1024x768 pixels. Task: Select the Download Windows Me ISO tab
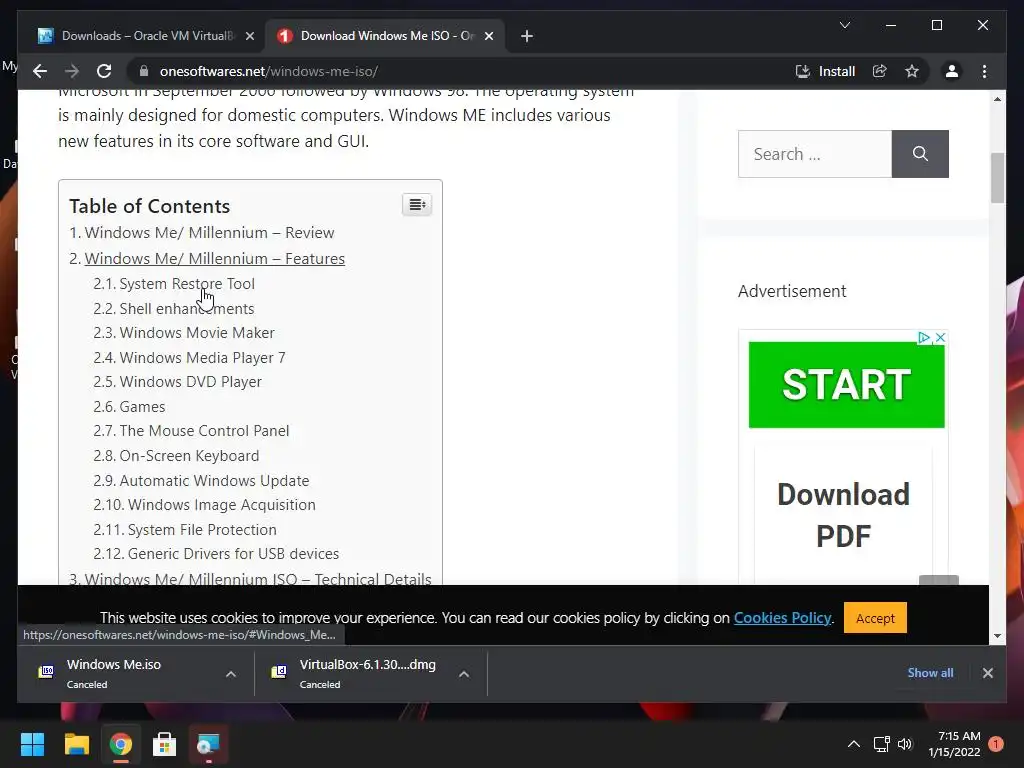click(x=385, y=36)
